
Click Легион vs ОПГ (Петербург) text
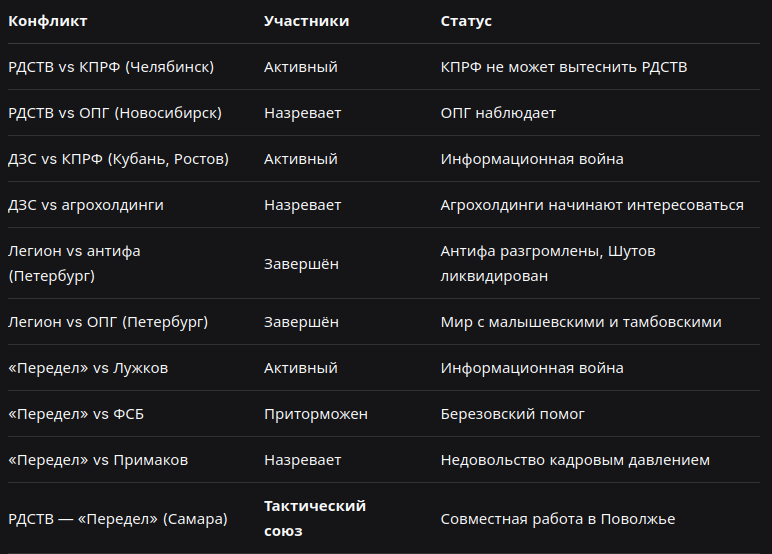pyautogui.click(x=108, y=322)
